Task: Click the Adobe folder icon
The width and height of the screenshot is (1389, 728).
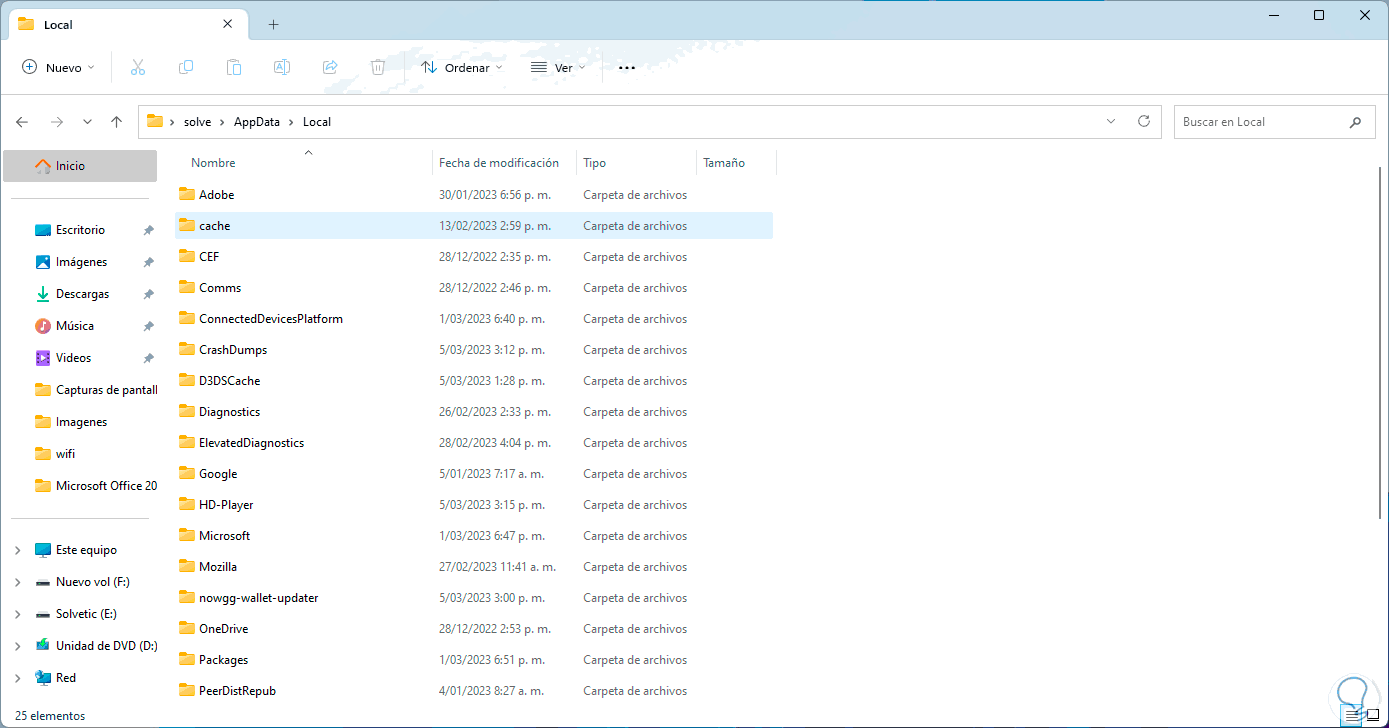Action: 187,194
